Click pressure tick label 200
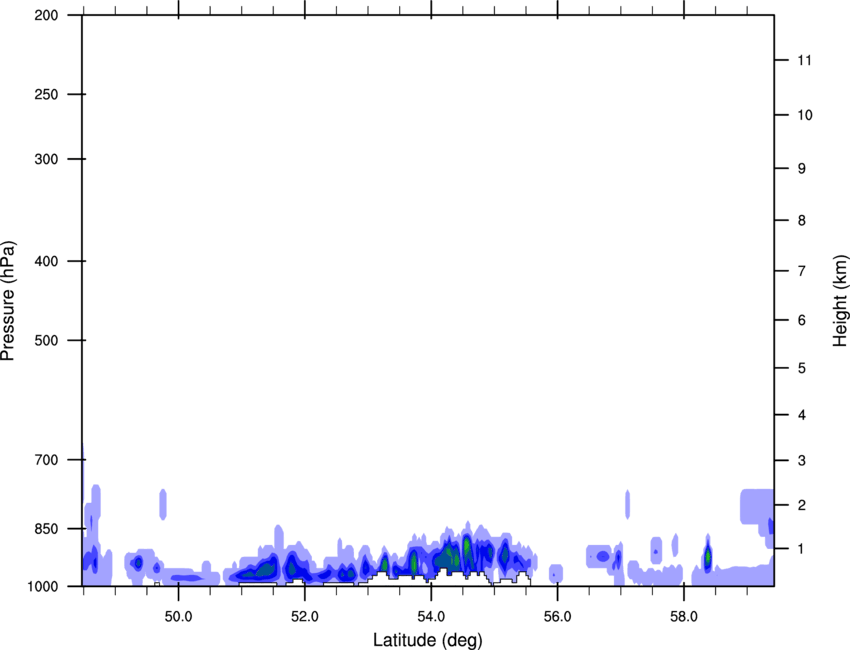The height and width of the screenshot is (650, 850). [46, 15]
